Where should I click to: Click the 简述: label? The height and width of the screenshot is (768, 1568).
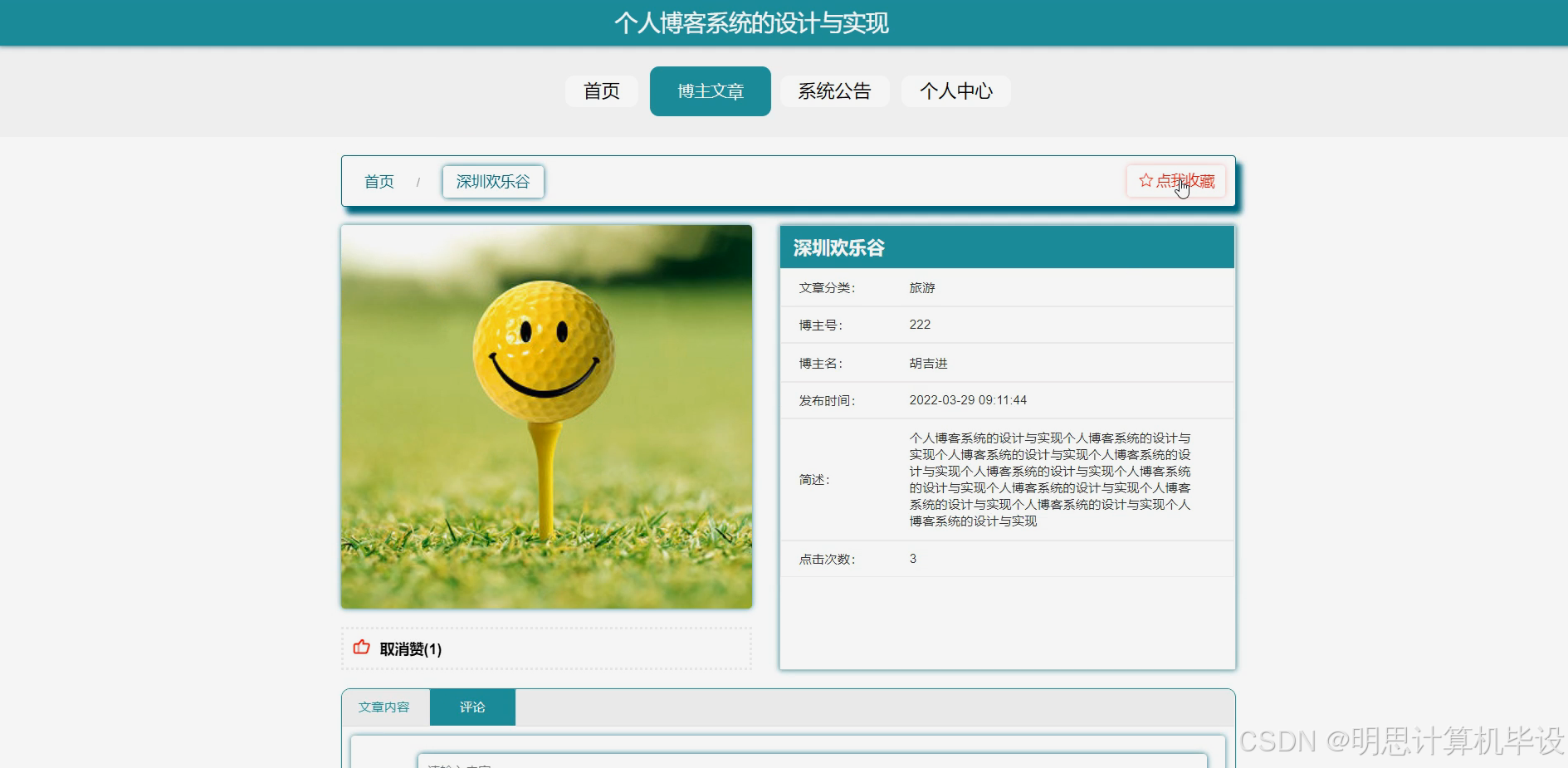(x=814, y=480)
